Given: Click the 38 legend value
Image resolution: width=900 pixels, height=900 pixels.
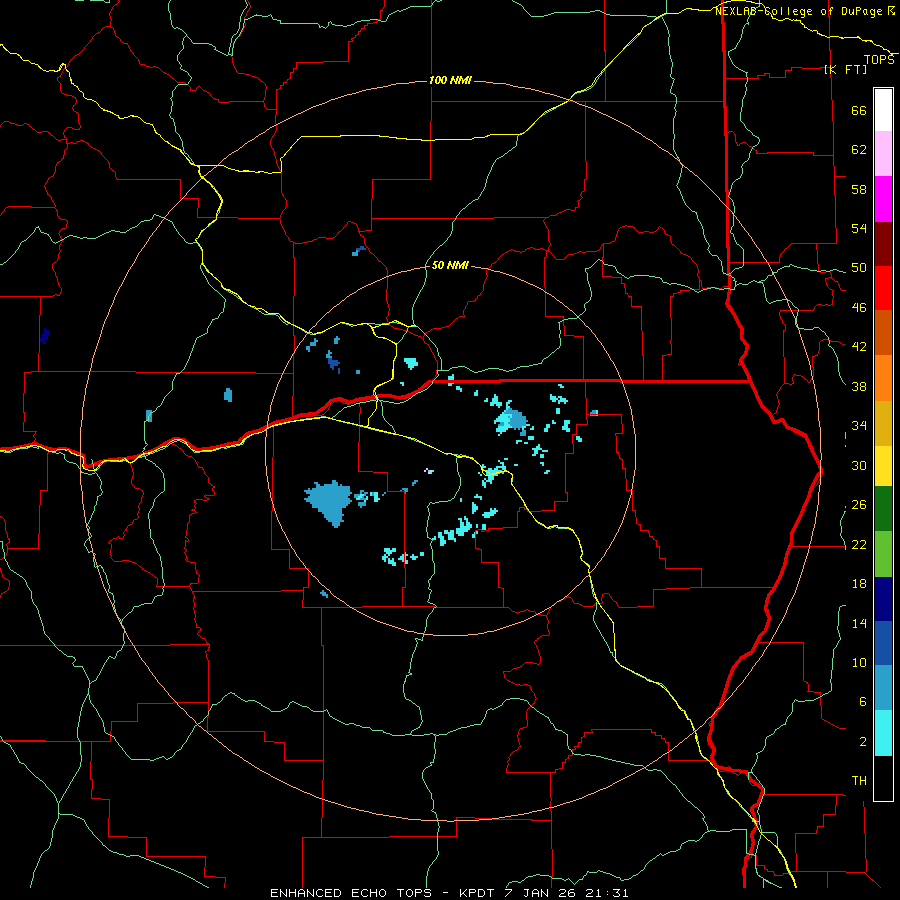Looking at the screenshot, I should [x=859, y=387].
